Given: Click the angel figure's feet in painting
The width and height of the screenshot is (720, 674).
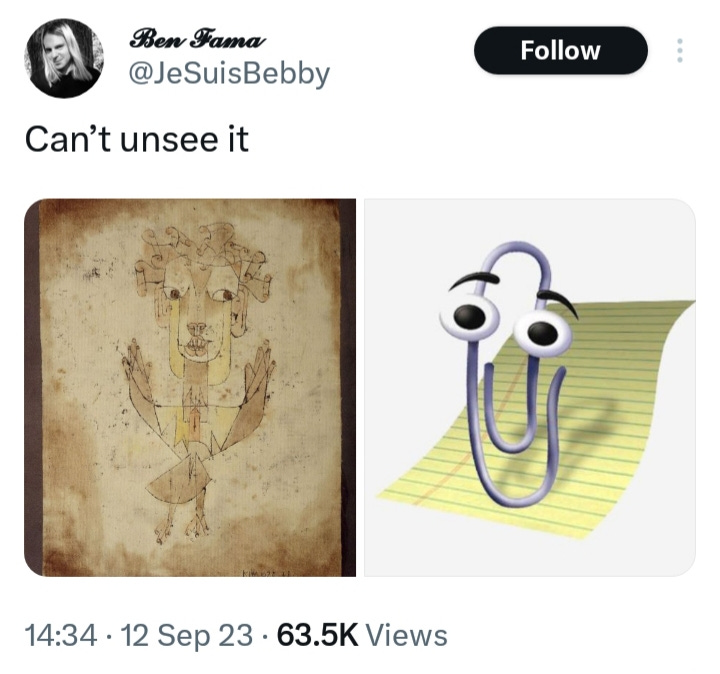Looking at the screenshot, I should tap(181, 528).
